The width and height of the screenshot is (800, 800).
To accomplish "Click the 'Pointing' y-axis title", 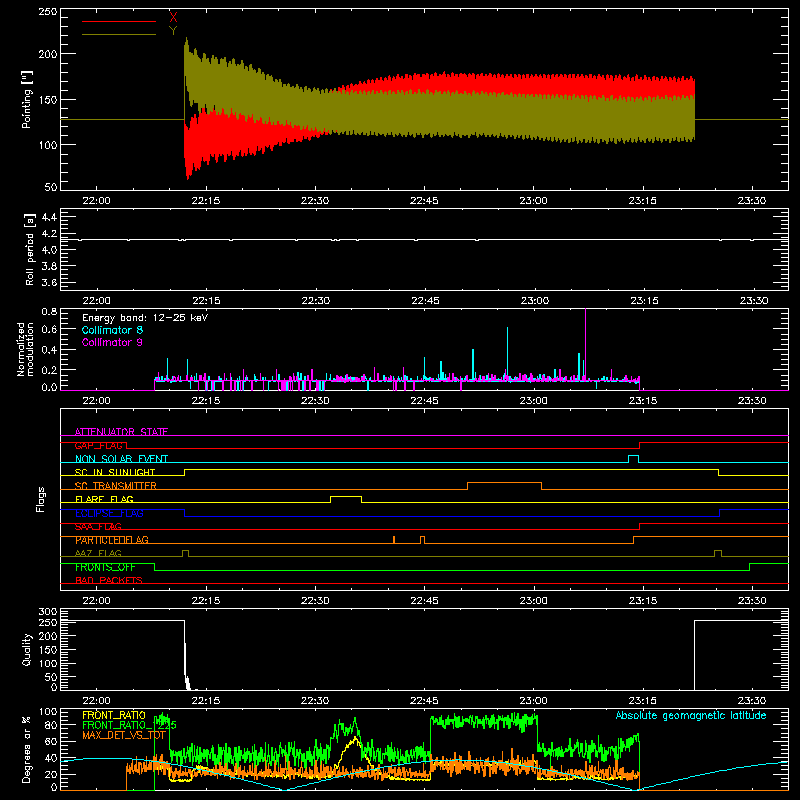I will (27, 99).
